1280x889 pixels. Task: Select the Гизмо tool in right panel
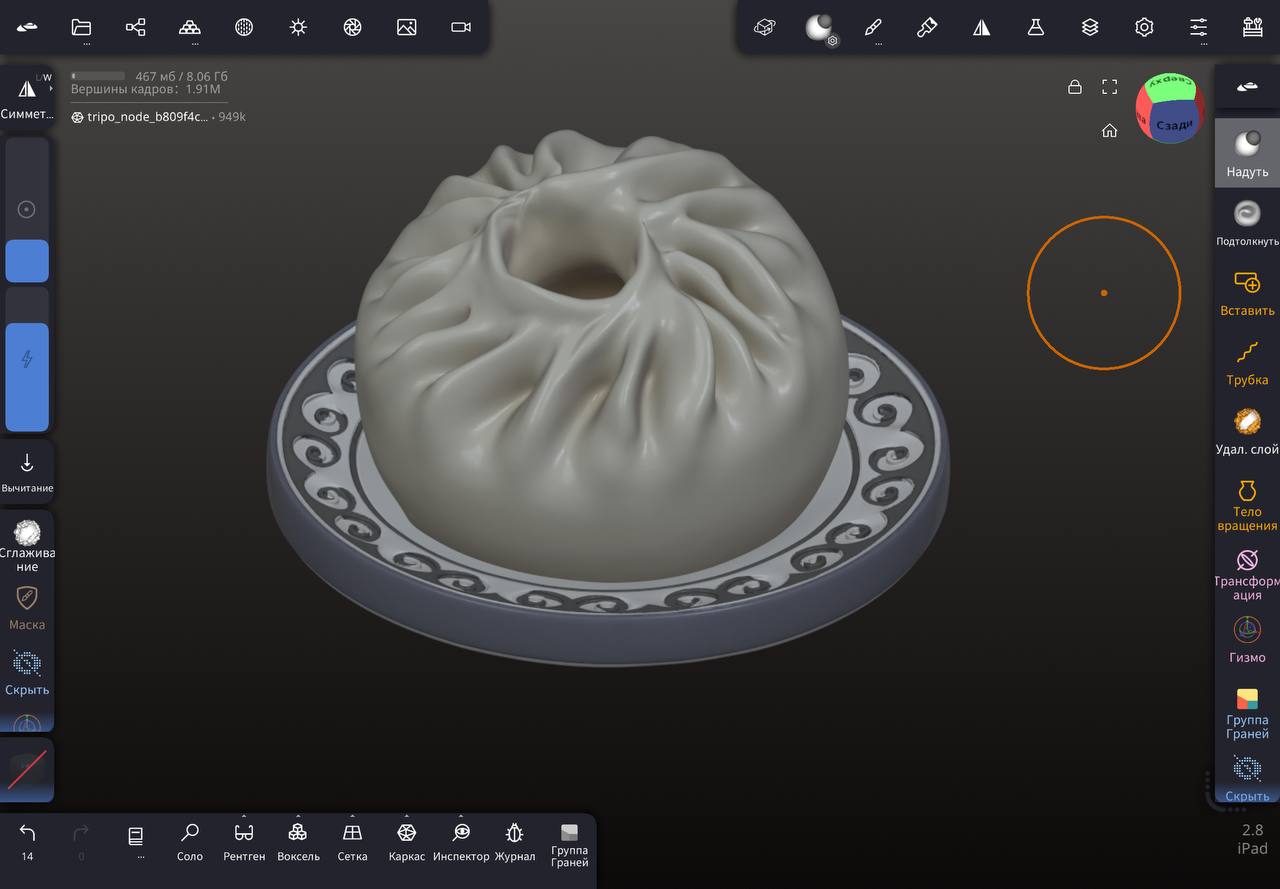point(1247,640)
